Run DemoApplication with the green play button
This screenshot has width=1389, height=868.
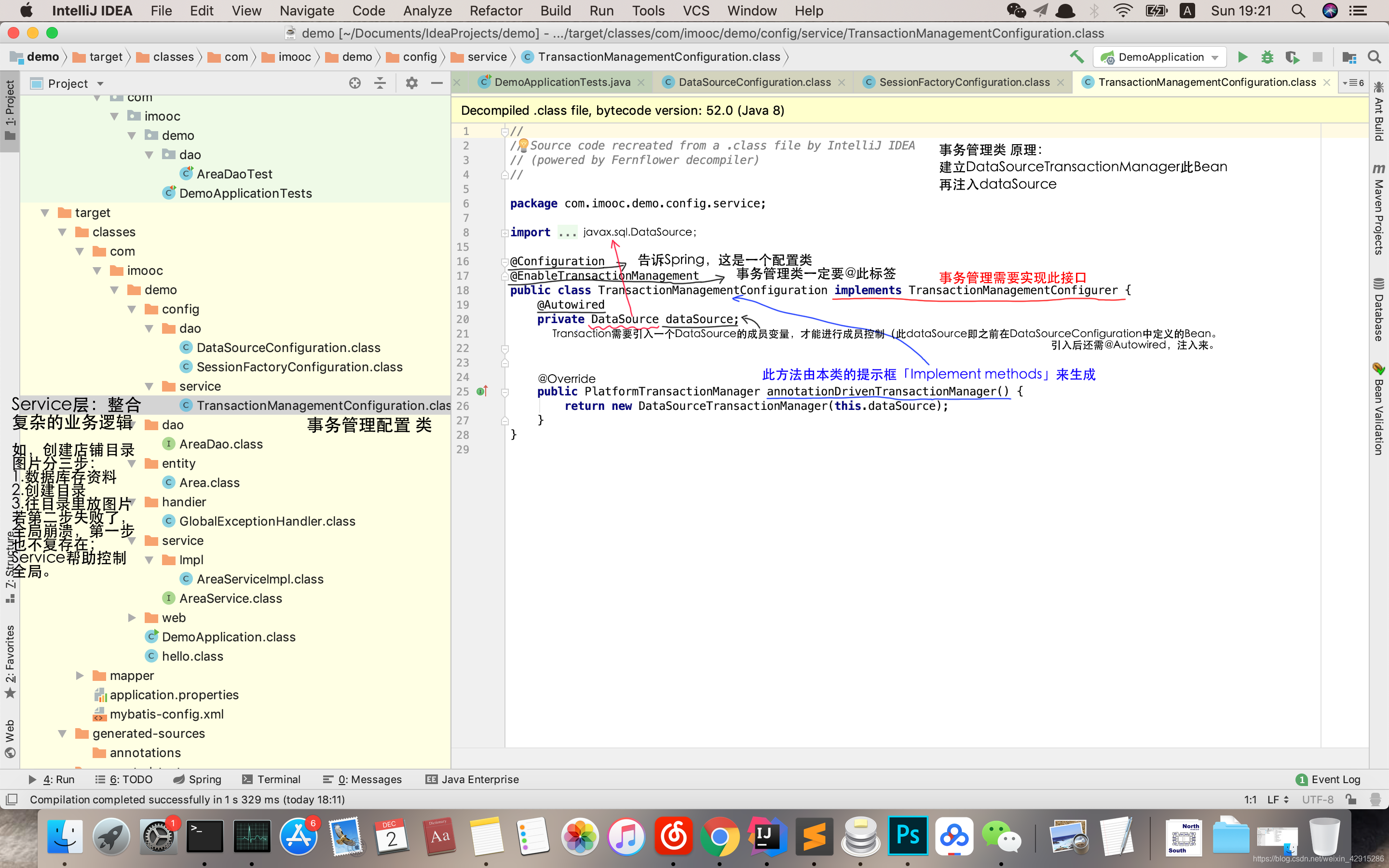[1243, 57]
